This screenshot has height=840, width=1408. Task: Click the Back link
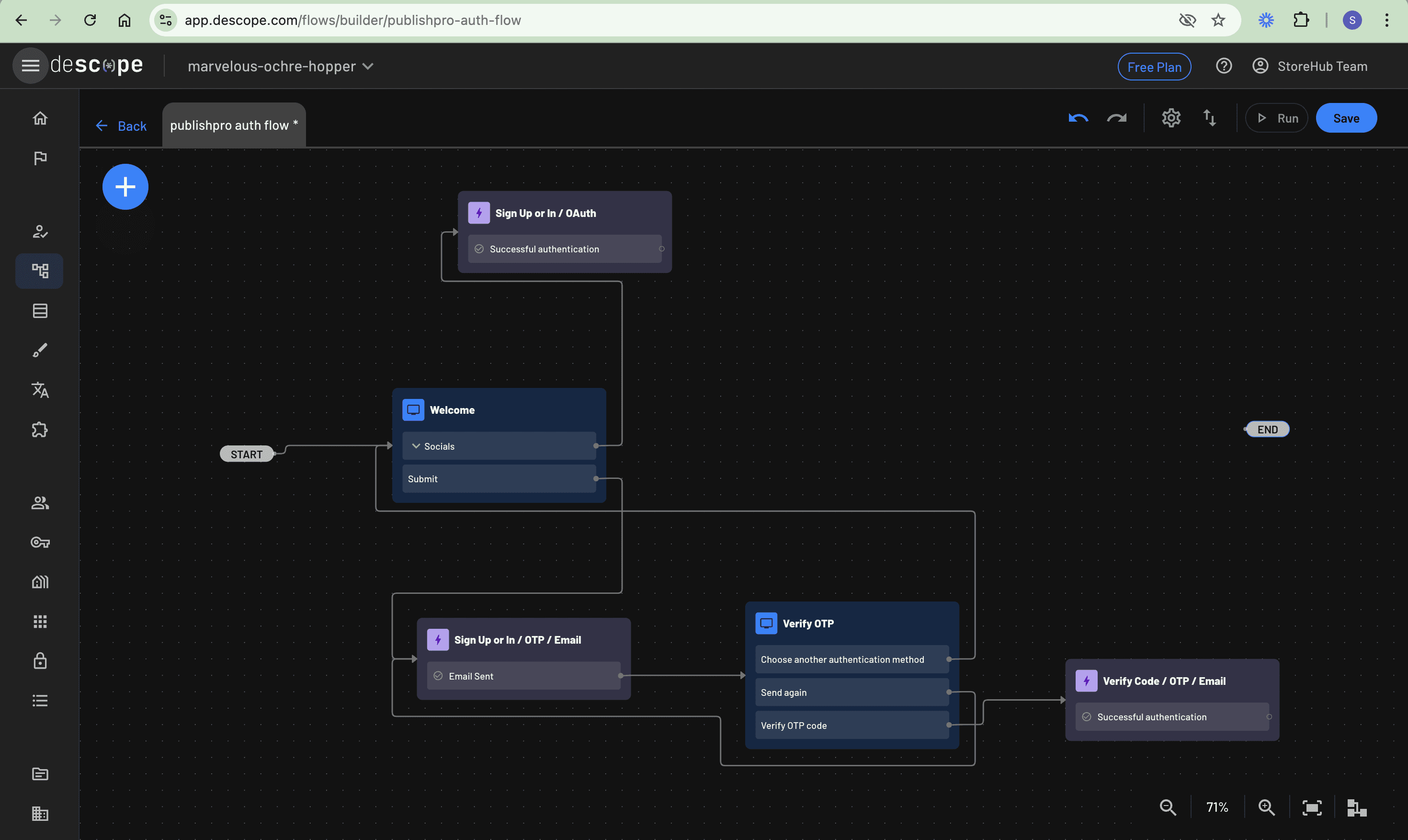[121, 125]
